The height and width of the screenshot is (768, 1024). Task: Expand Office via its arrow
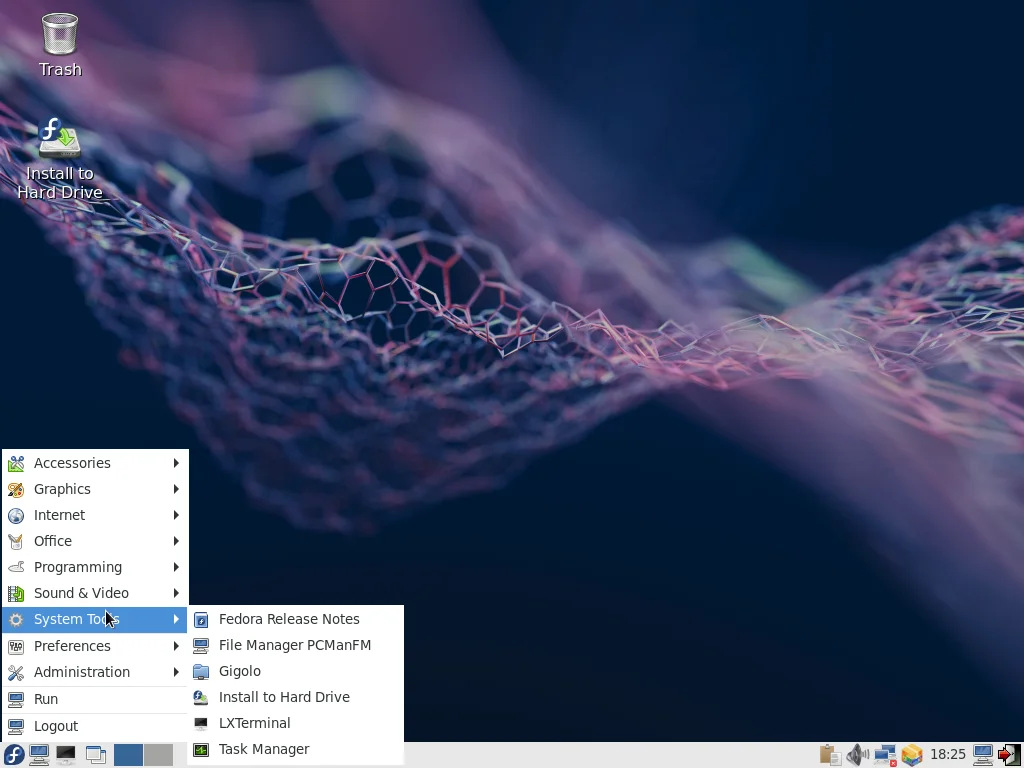176,541
